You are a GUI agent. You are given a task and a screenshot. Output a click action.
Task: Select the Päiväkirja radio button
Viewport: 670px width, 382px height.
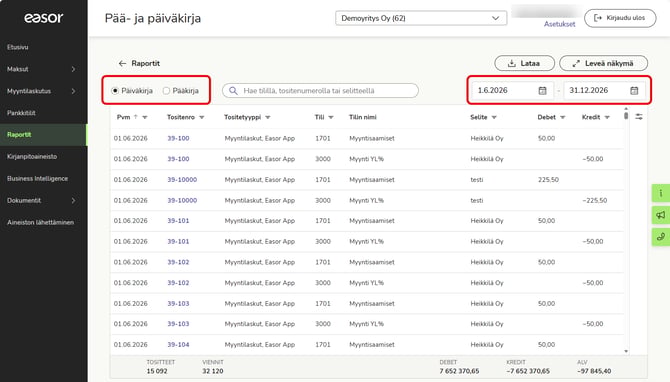click(x=115, y=91)
